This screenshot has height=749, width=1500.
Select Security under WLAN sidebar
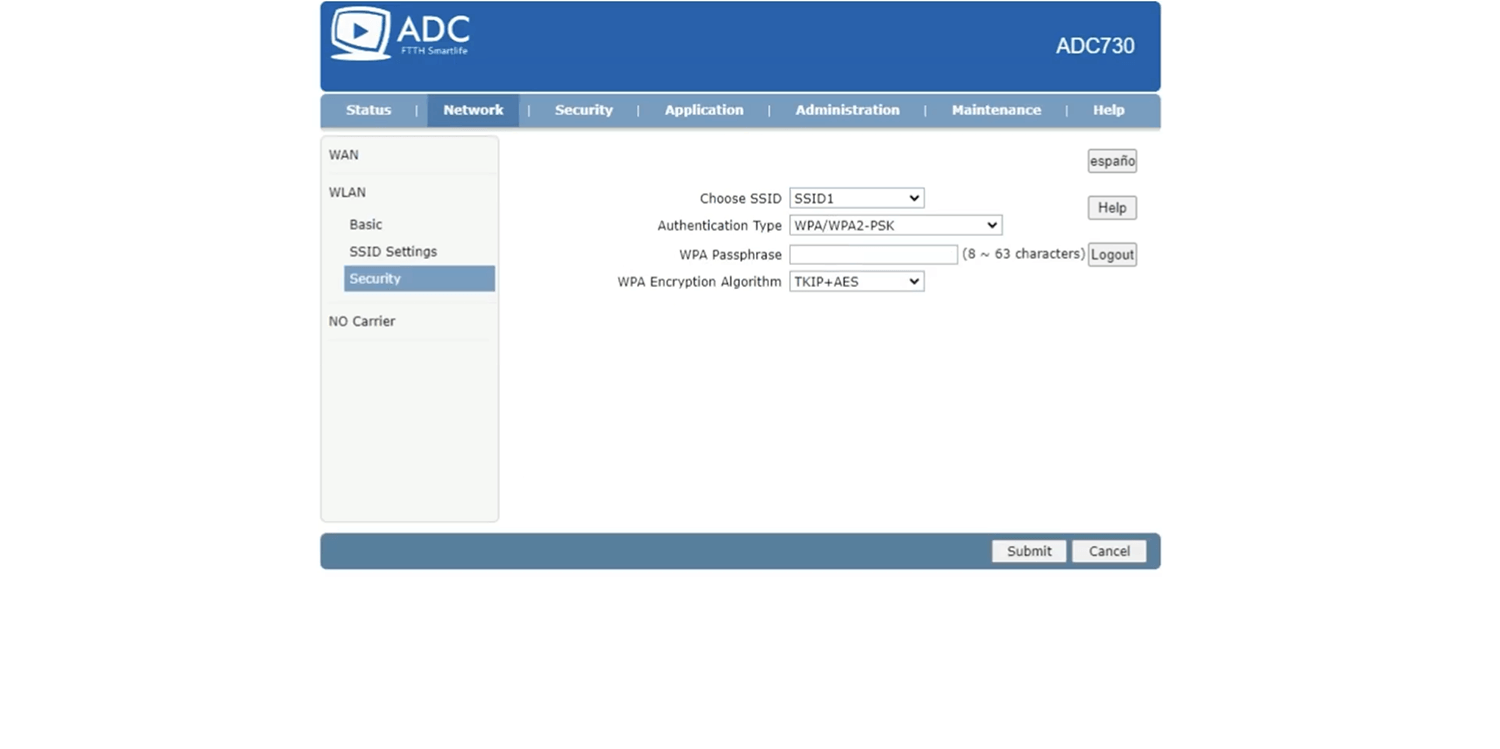coord(375,279)
